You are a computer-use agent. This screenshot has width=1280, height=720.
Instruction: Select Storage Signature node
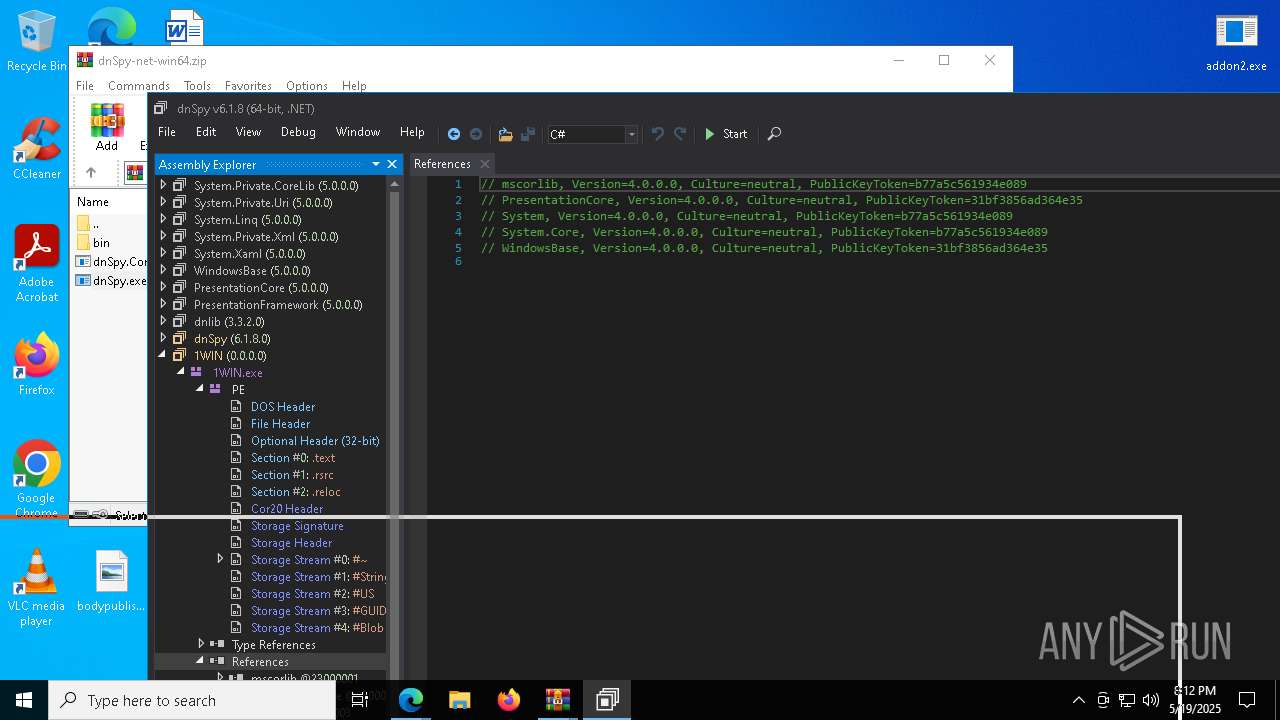click(297, 525)
